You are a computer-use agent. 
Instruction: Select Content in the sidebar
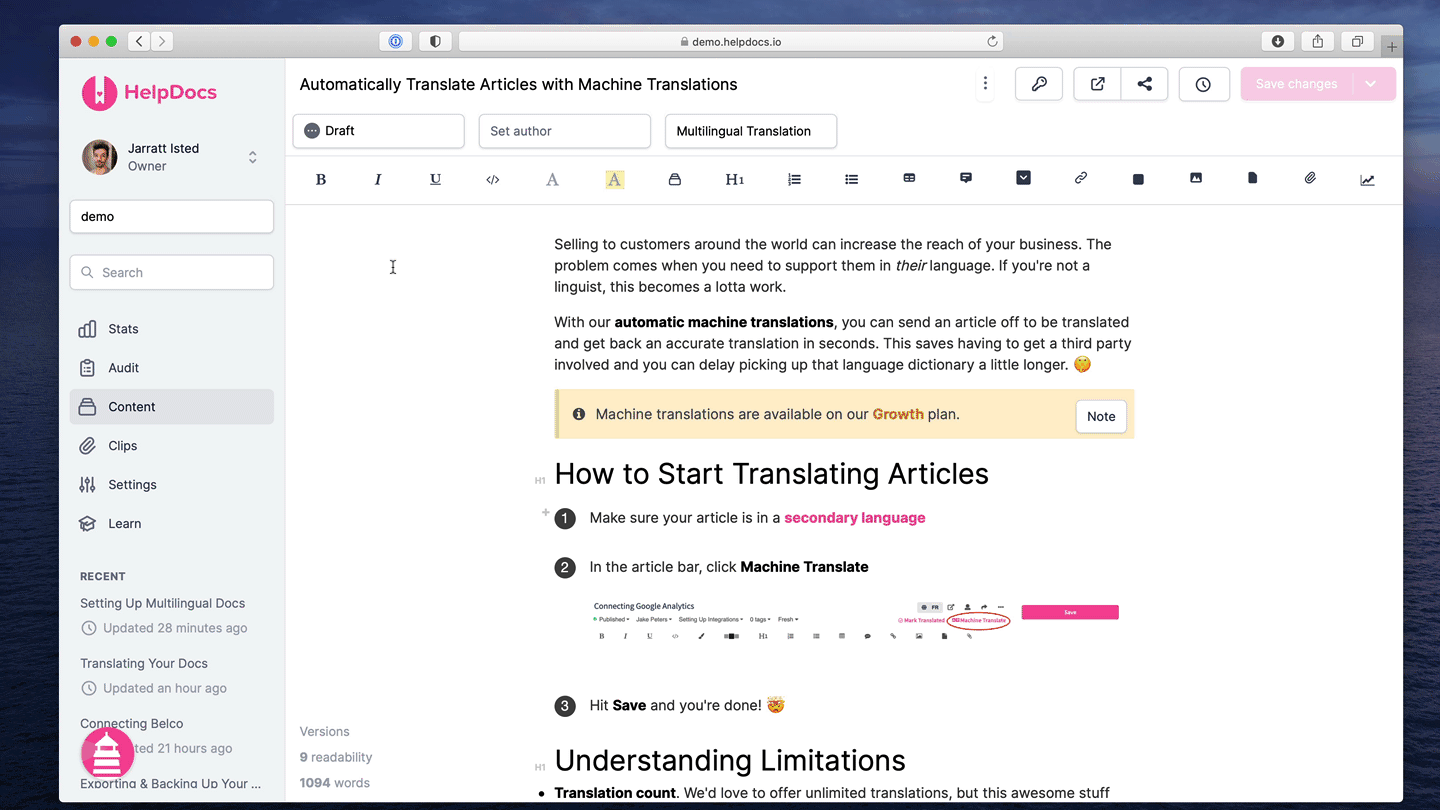(x=171, y=407)
